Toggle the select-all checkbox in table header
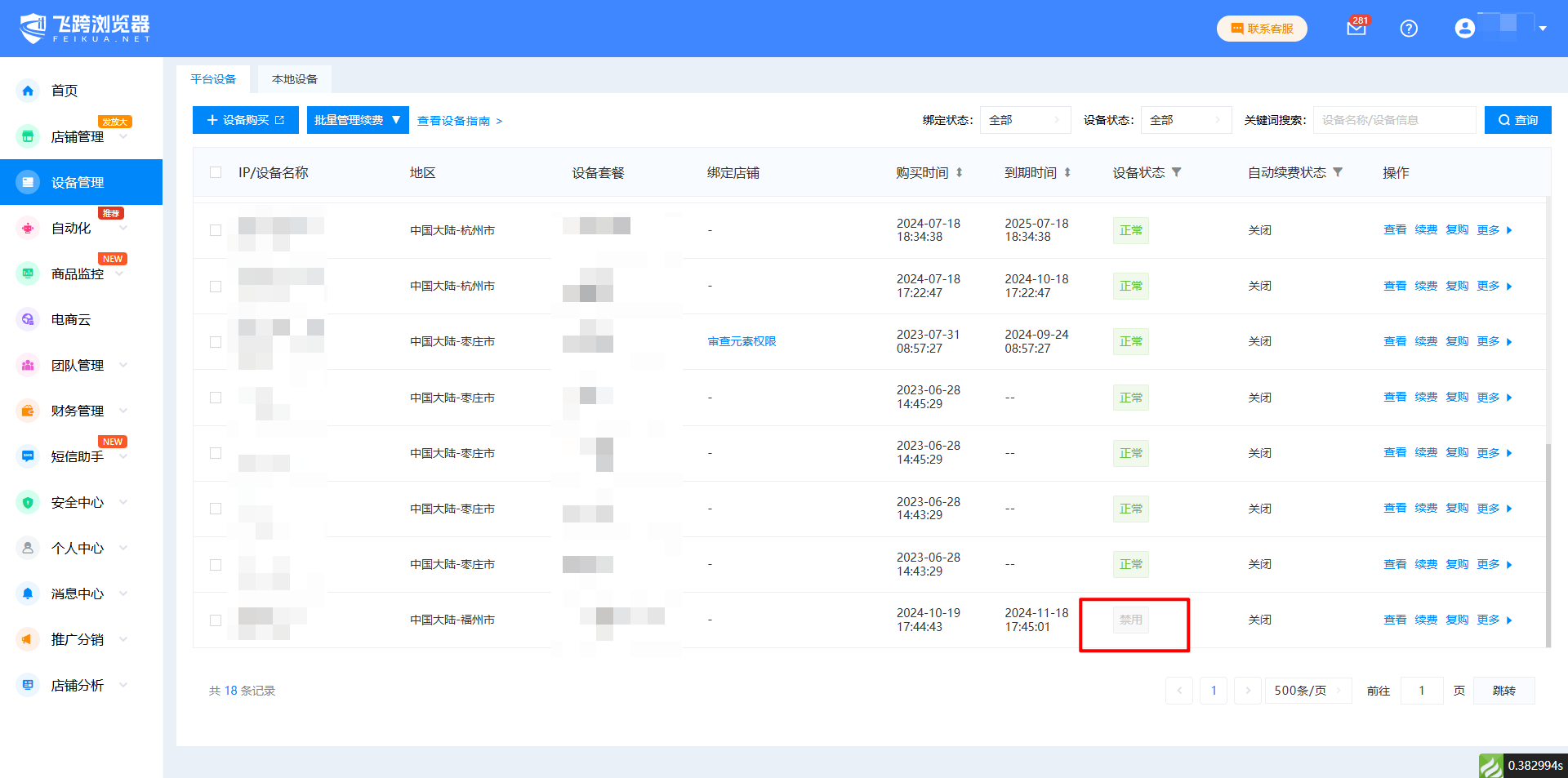This screenshot has height=778, width=1568. click(216, 173)
